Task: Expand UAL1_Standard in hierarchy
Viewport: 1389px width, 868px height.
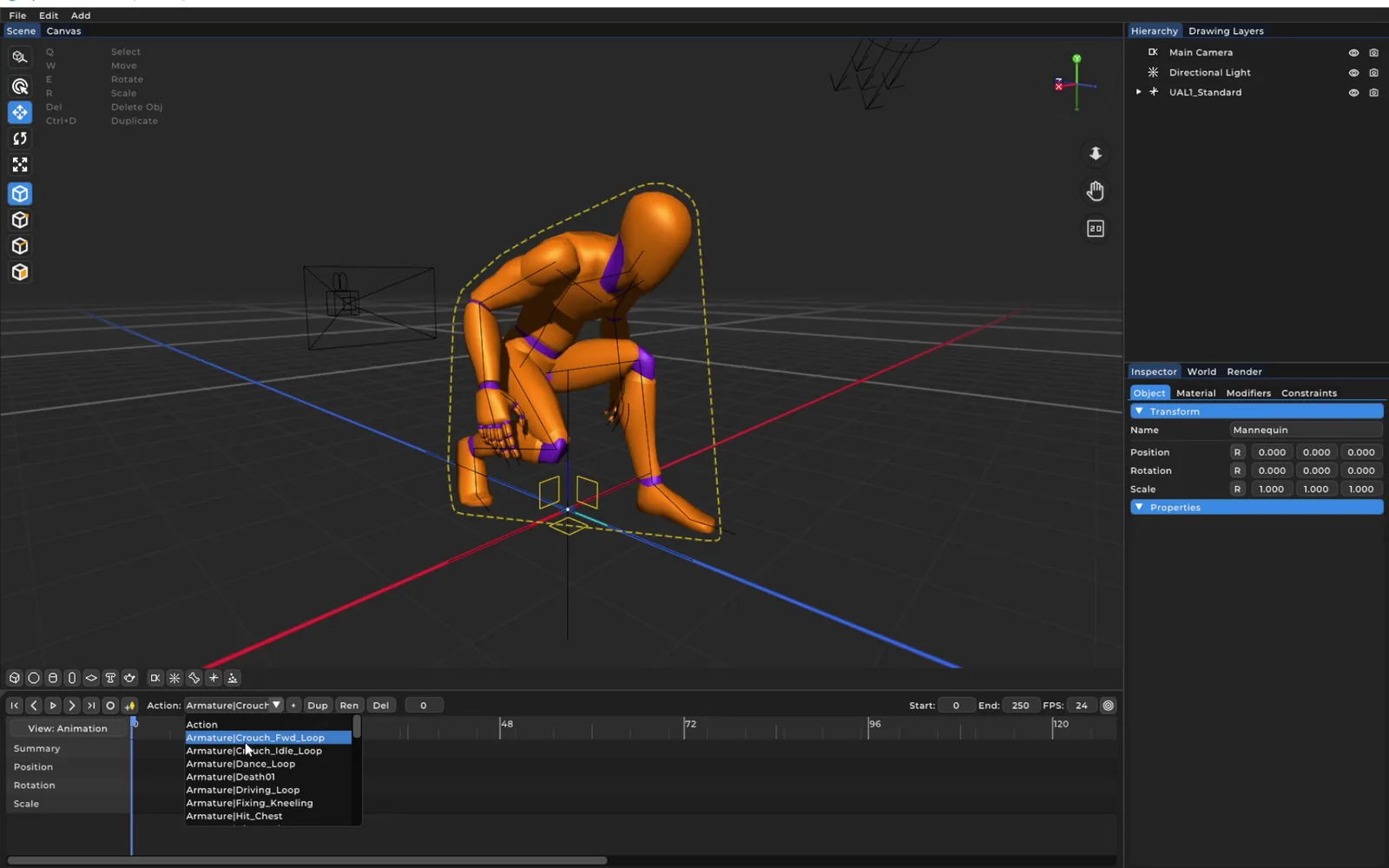Action: coord(1138,92)
